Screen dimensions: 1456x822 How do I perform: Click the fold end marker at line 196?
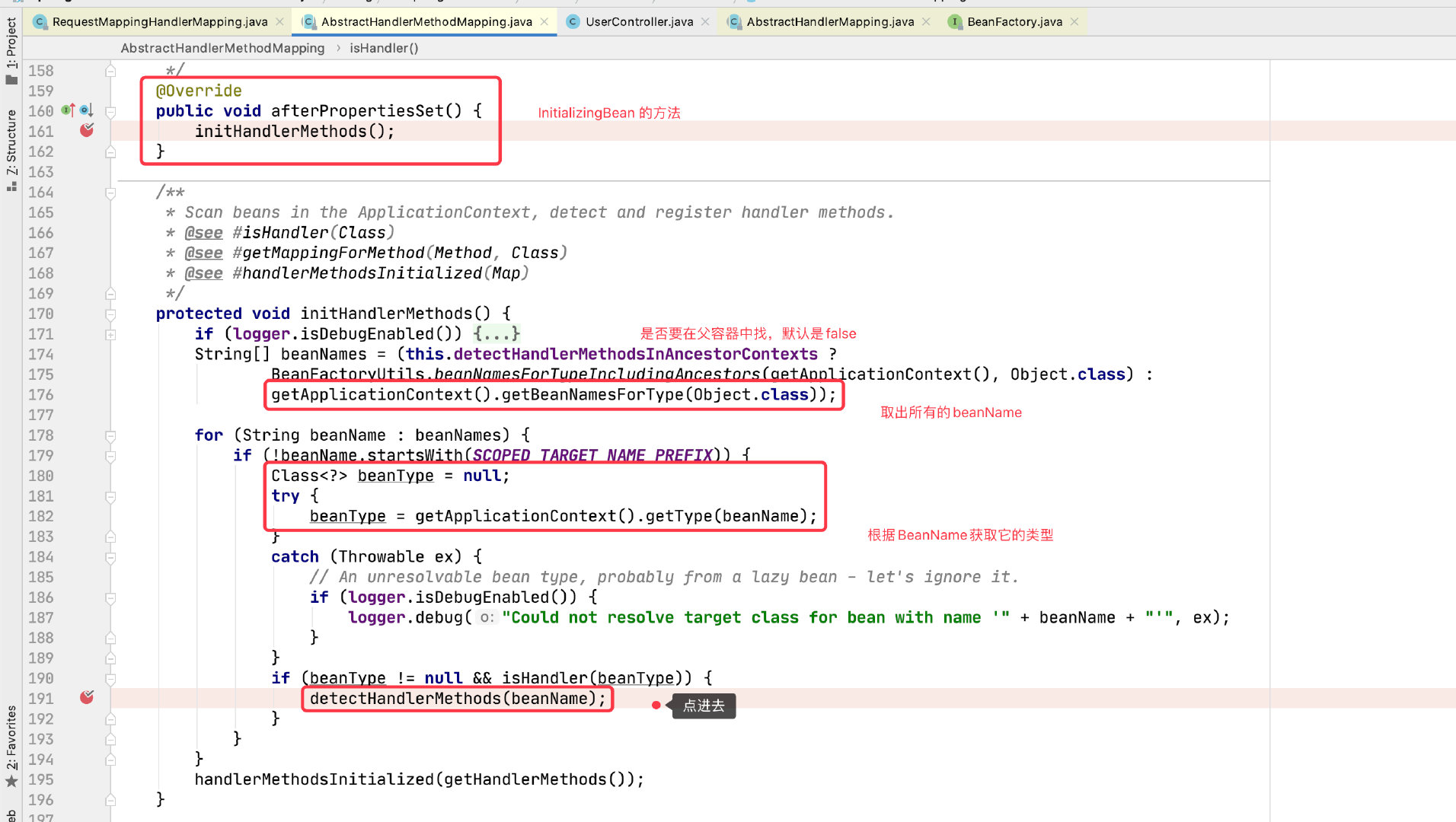click(110, 800)
